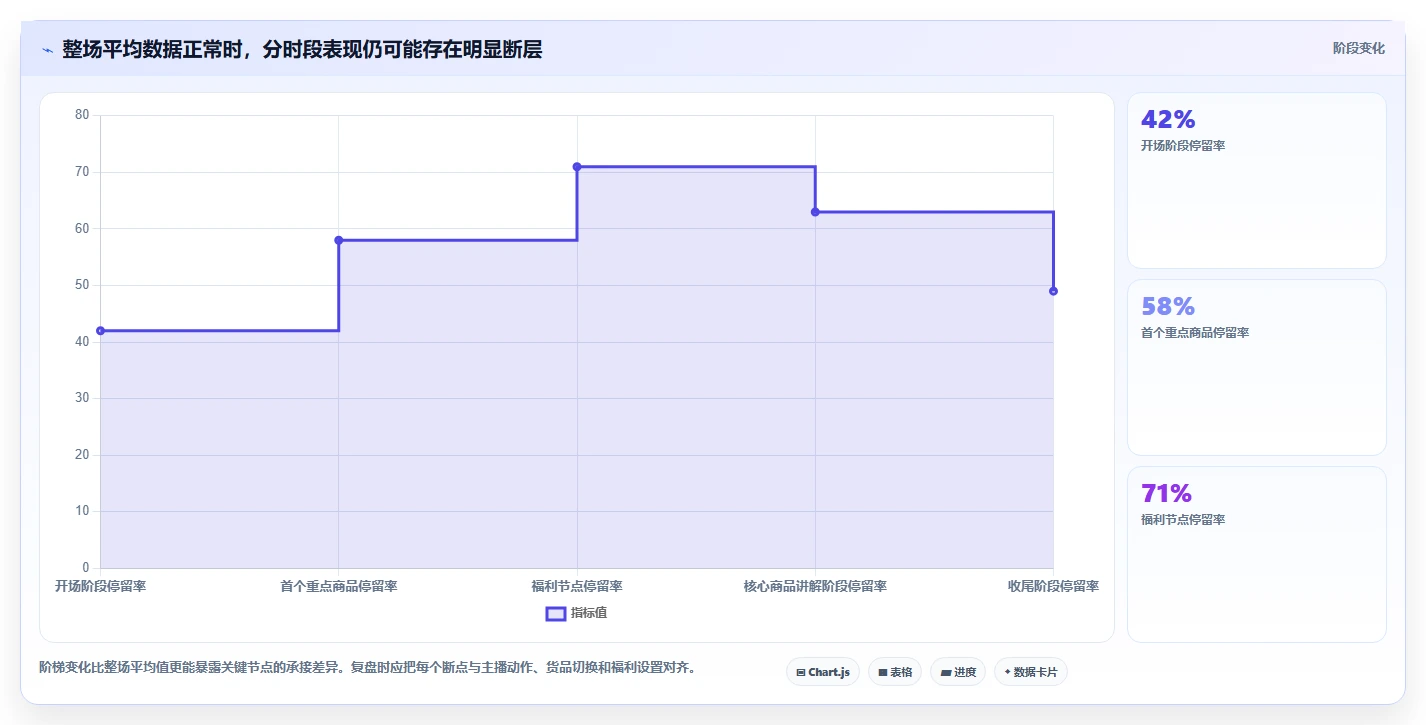
Task: Open the 58% 首个重点商品停留率 card
Action: (x=1257, y=368)
